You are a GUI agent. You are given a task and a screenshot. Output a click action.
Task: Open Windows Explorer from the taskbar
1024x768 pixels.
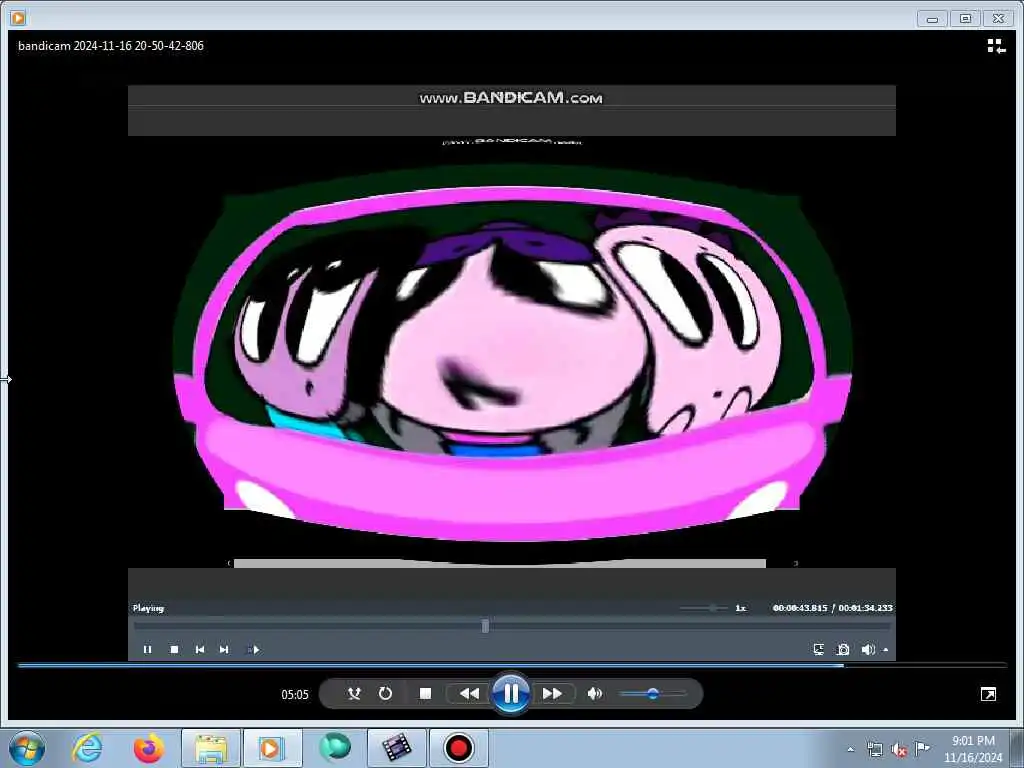pyautogui.click(x=210, y=748)
